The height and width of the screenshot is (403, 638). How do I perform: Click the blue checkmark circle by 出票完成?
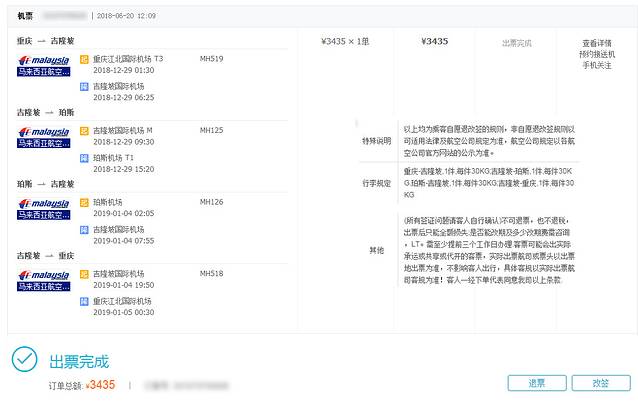click(x=25, y=360)
